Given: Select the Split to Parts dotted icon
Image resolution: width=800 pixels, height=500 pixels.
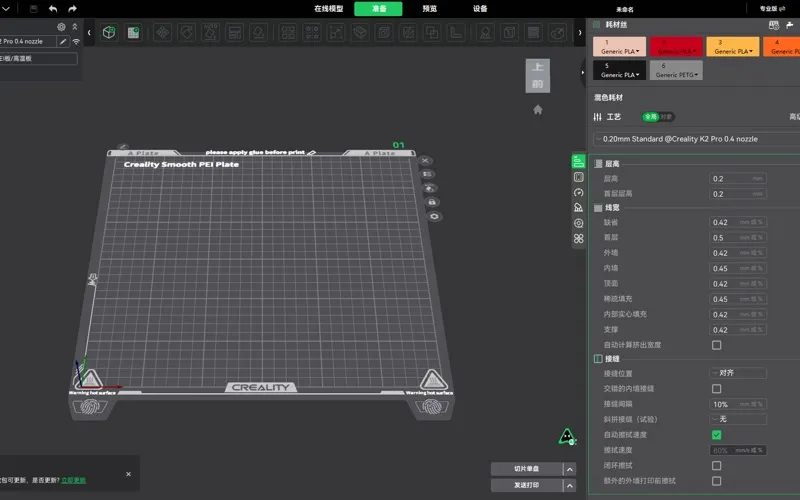Looking at the screenshot, I should [x=312, y=33].
